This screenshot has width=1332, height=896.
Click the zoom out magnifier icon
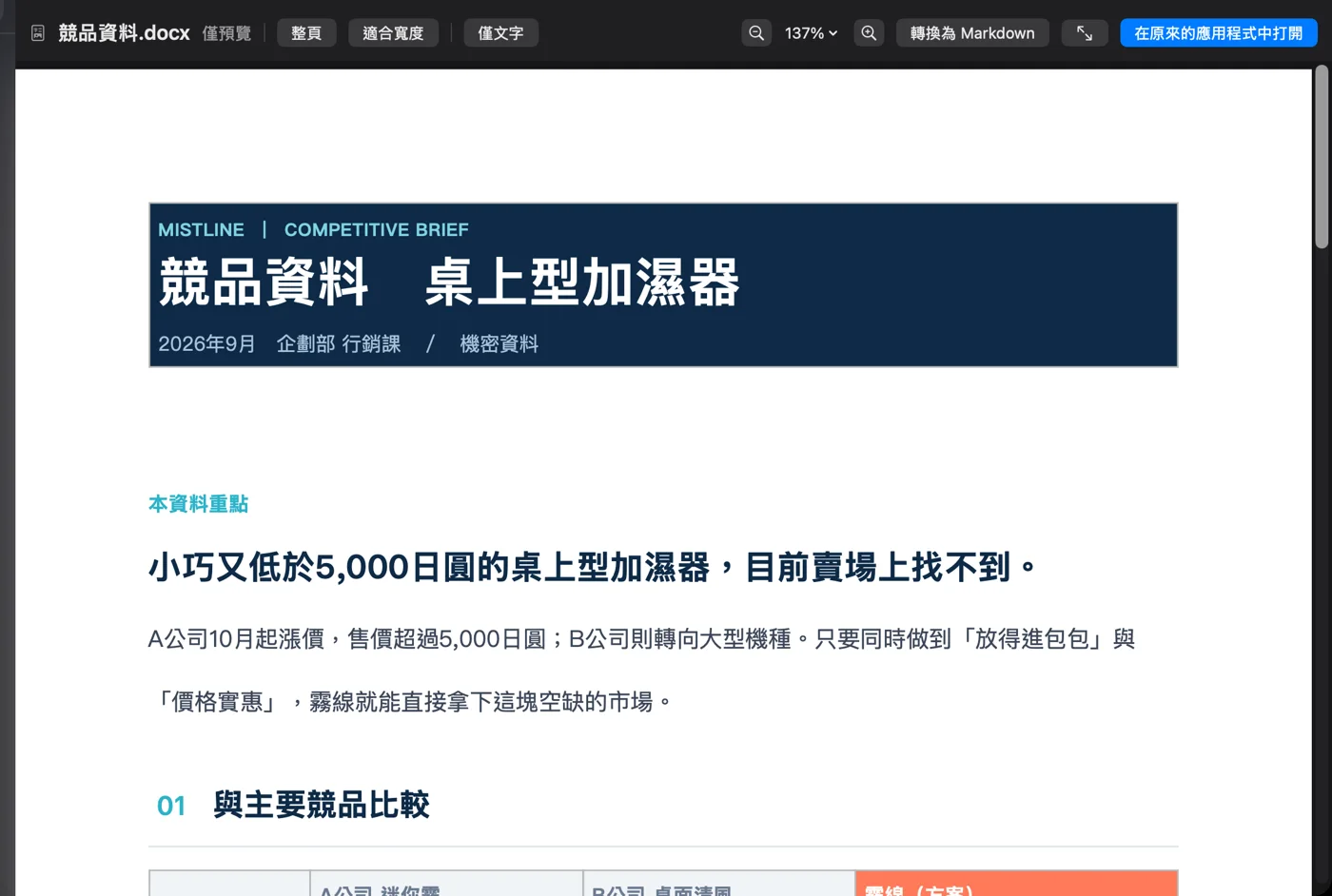click(756, 33)
